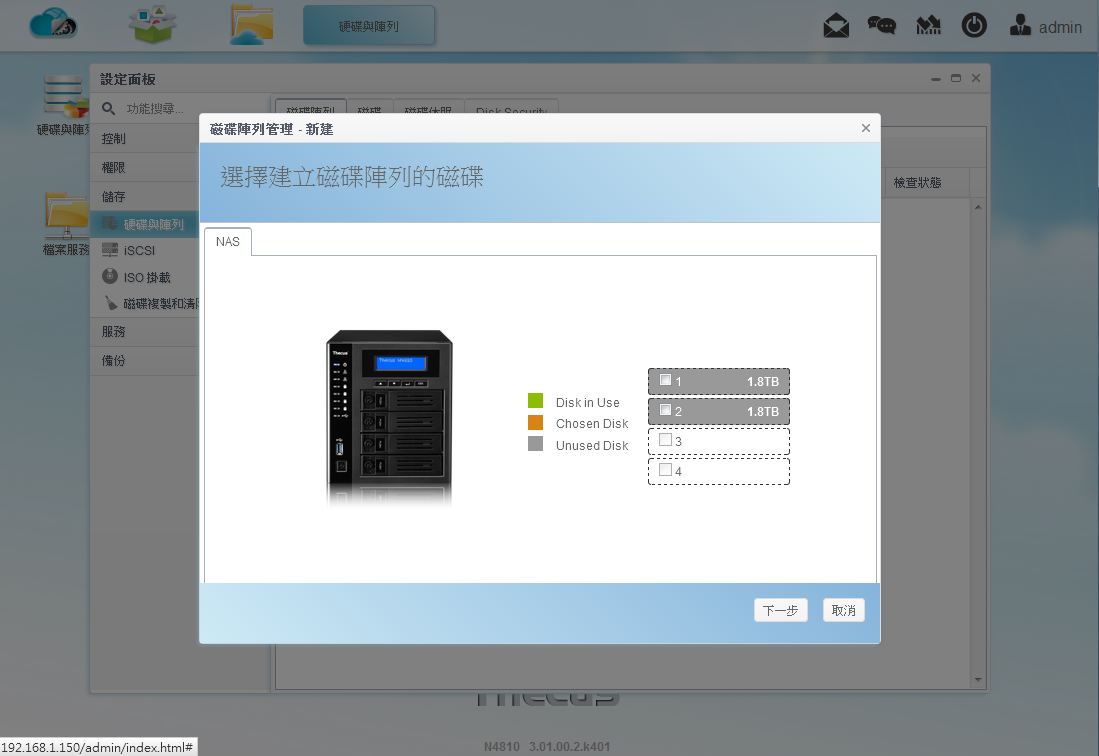Collapse the 儲存 section in settings sidebar
The width and height of the screenshot is (1099, 756).
pyautogui.click(x=145, y=196)
